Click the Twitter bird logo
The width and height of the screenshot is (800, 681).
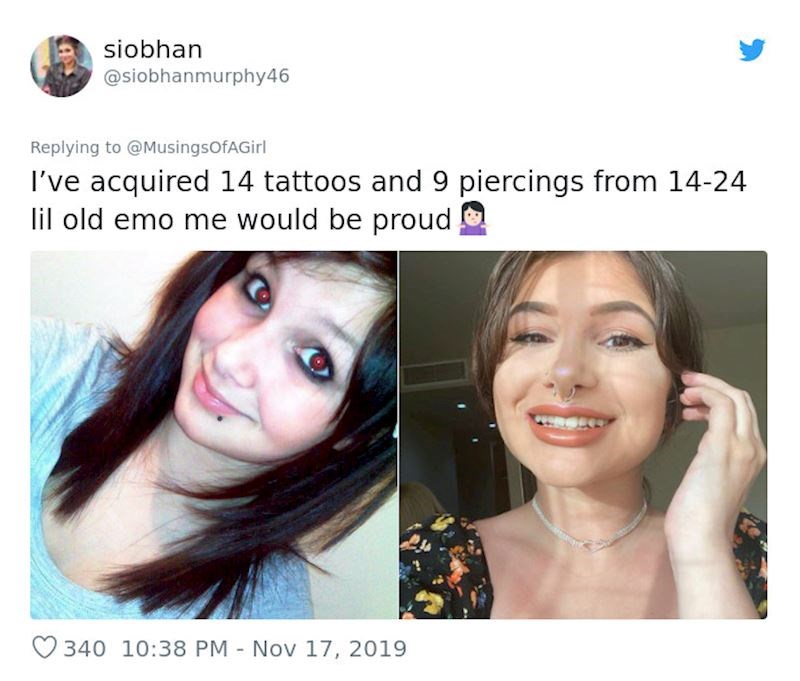[752, 49]
